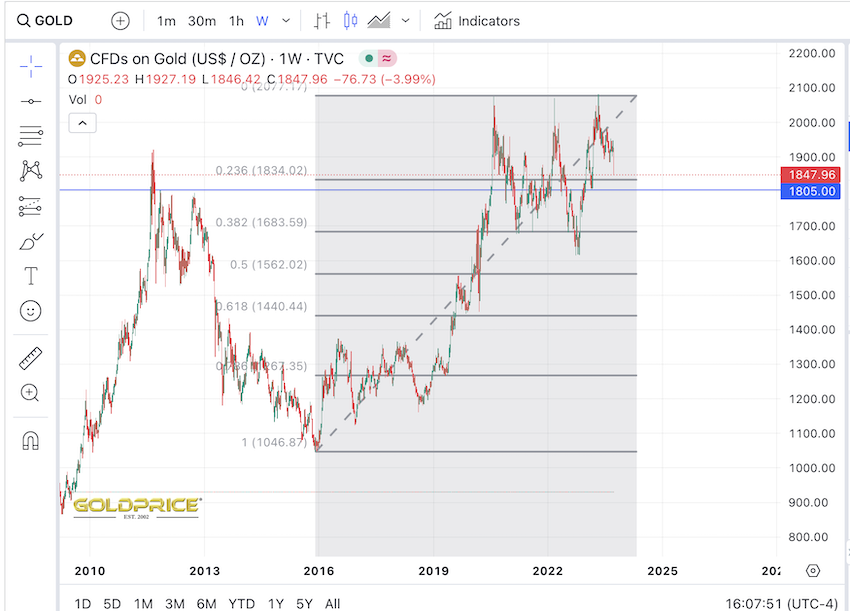Click the green market status dot
The width and height of the screenshot is (850, 611).
(x=369, y=58)
